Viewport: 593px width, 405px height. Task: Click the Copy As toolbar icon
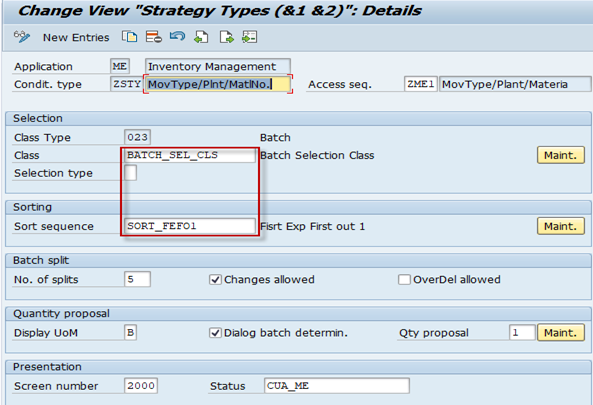coord(130,37)
